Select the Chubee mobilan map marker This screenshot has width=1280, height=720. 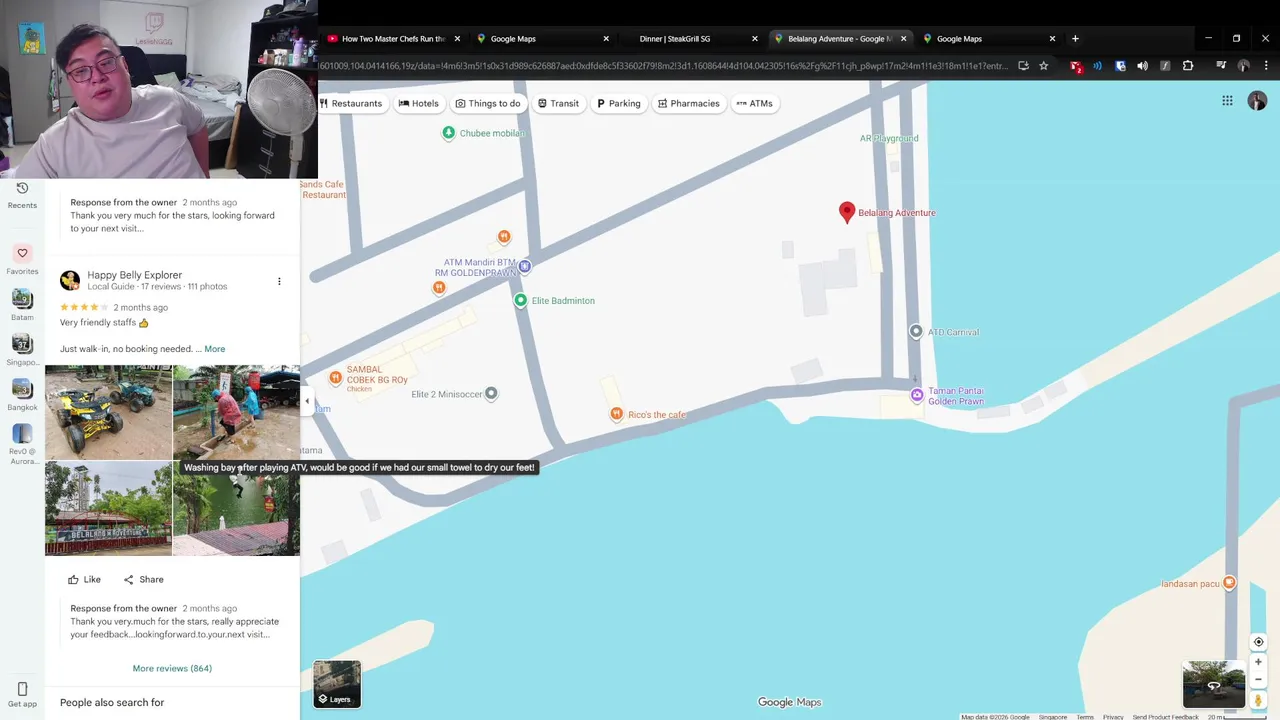pyautogui.click(x=449, y=133)
